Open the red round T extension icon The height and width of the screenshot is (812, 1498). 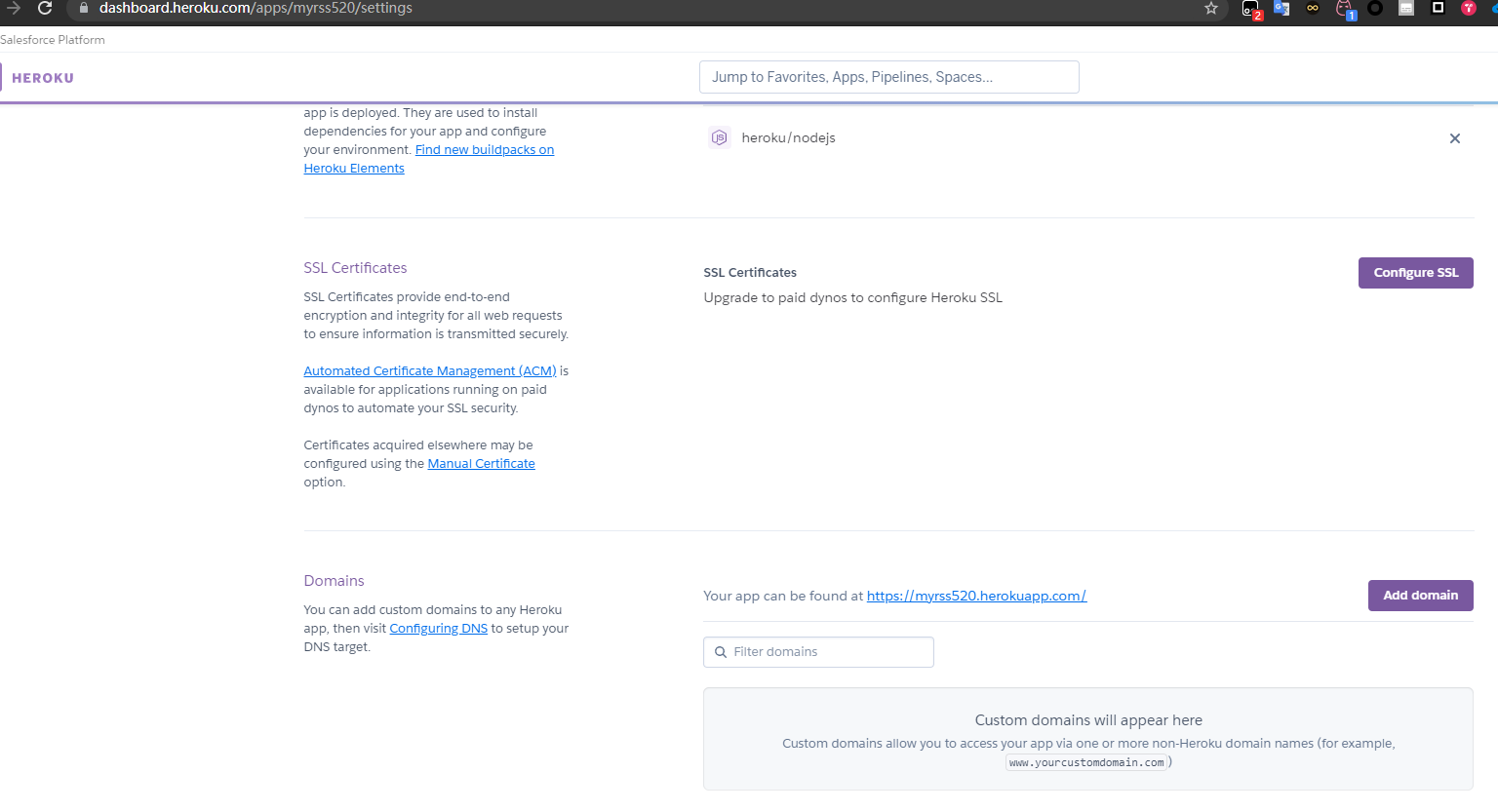[x=1468, y=8]
